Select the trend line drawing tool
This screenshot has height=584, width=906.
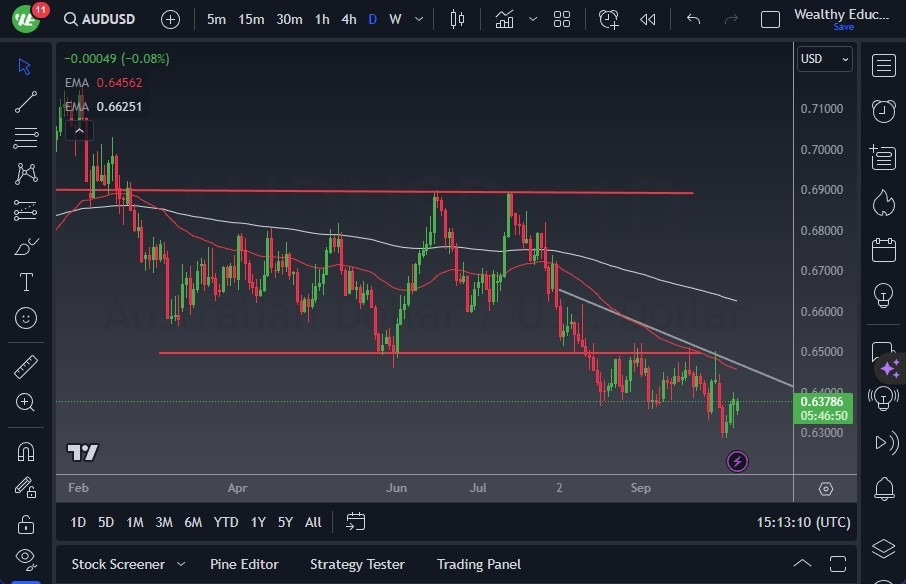[26, 101]
